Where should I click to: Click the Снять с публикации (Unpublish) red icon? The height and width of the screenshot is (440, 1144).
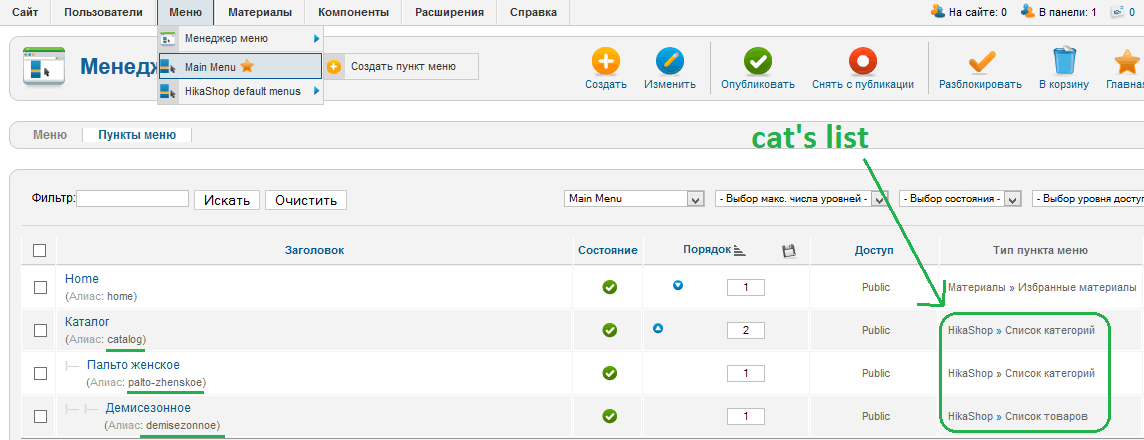point(862,62)
